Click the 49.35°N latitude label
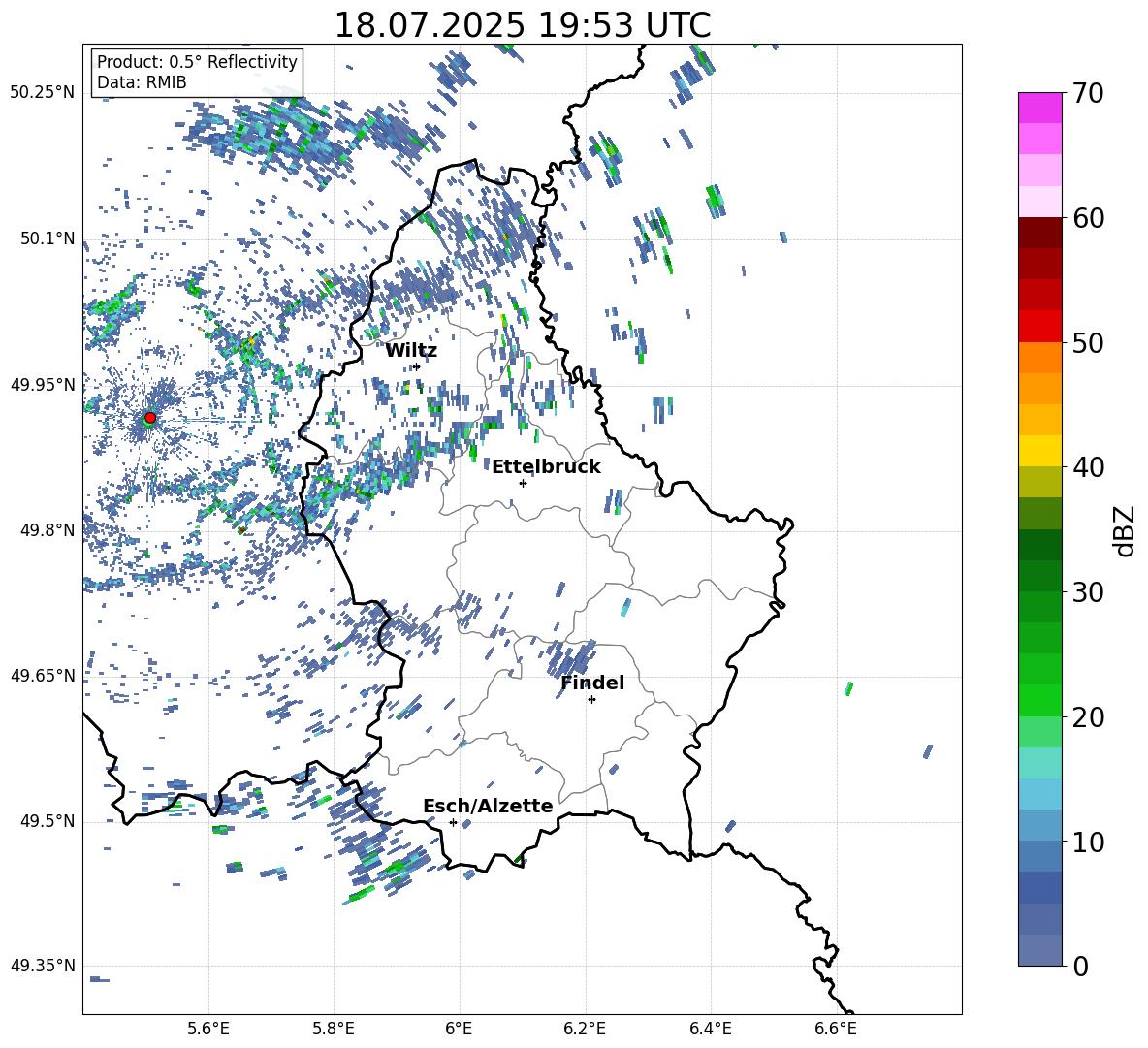Screen dimensions: 1148x1048 pyautogui.click(x=43, y=966)
